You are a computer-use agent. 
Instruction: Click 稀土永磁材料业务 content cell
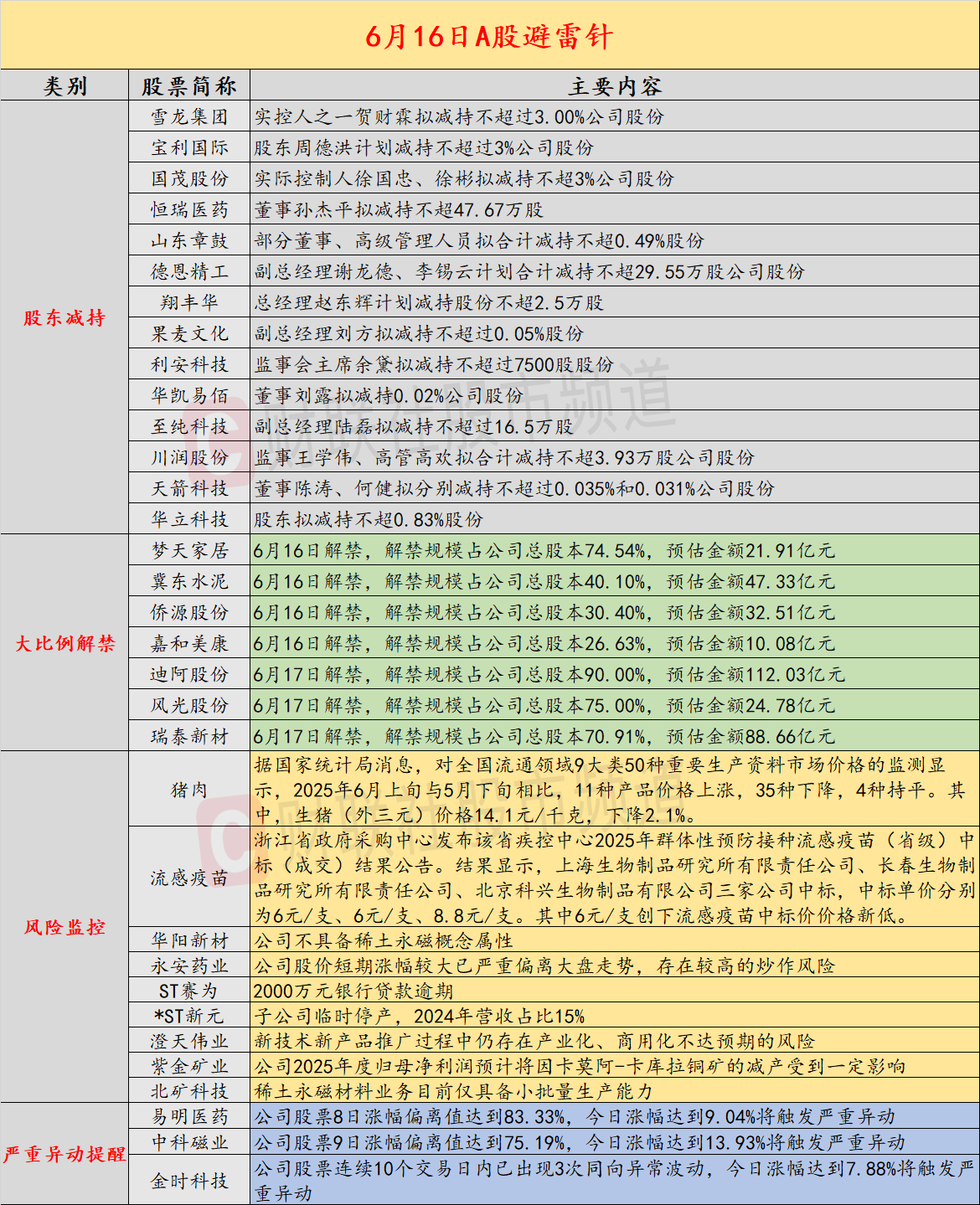point(615,1091)
